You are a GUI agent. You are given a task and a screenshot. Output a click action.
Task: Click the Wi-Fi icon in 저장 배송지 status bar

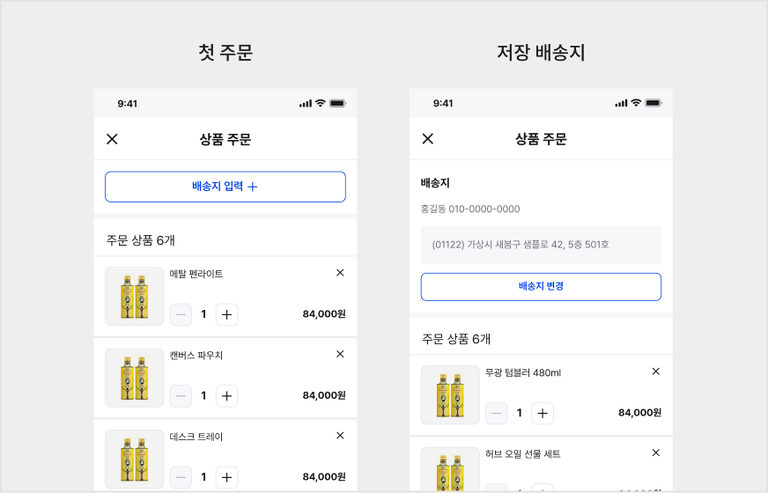pos(636,102)
